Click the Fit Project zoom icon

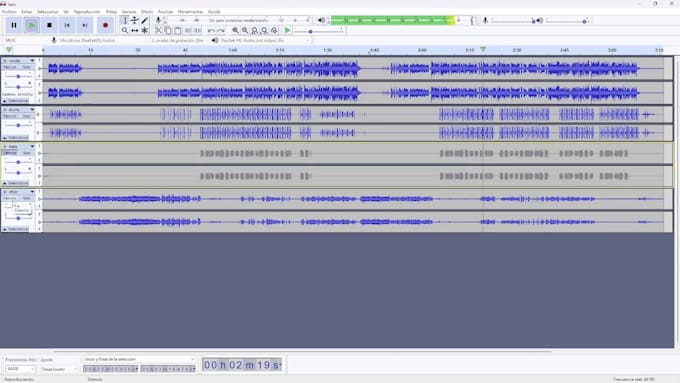265,30
